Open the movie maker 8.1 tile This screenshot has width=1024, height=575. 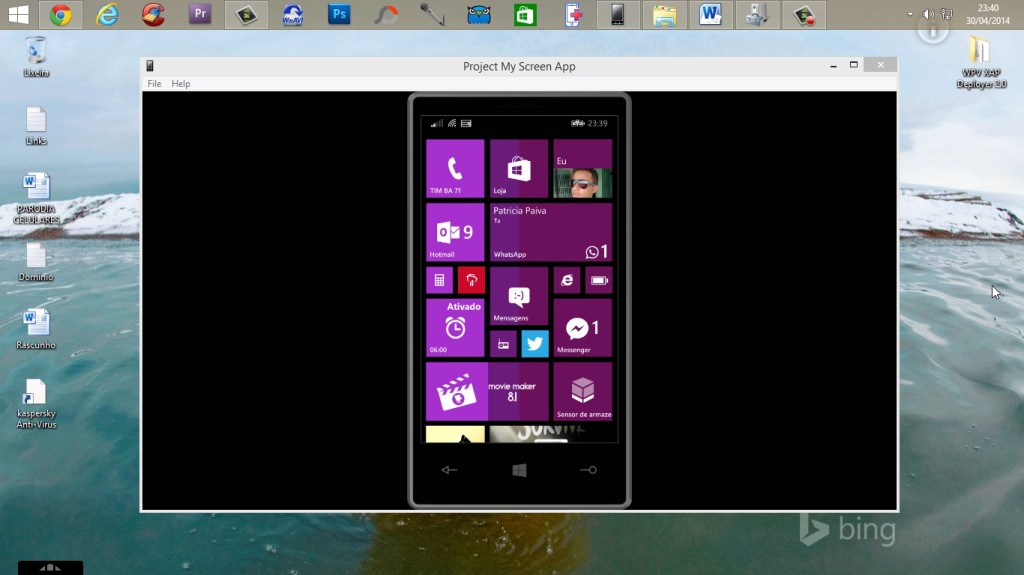[x=487, y=391]
